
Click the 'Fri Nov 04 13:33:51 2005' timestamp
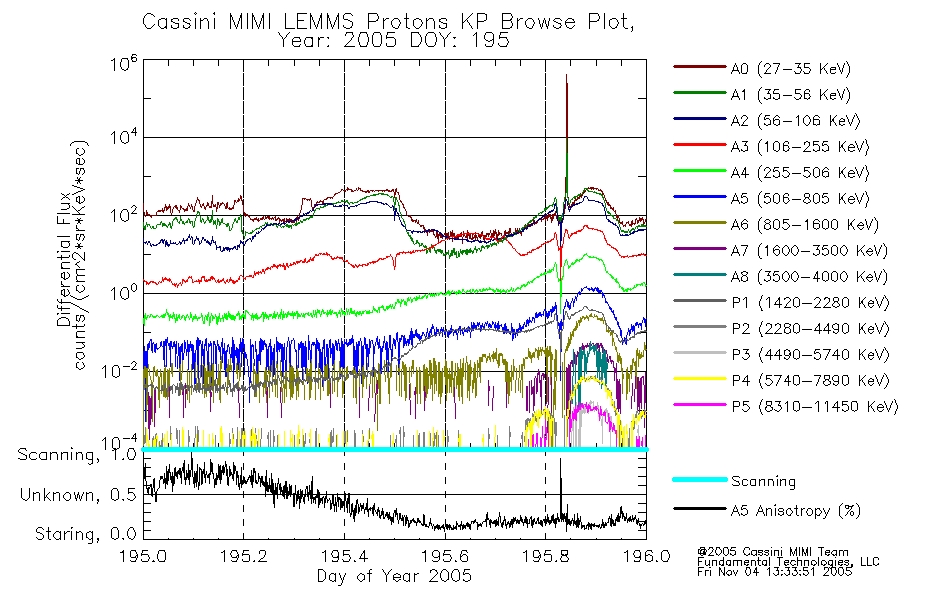pos(774,572)
